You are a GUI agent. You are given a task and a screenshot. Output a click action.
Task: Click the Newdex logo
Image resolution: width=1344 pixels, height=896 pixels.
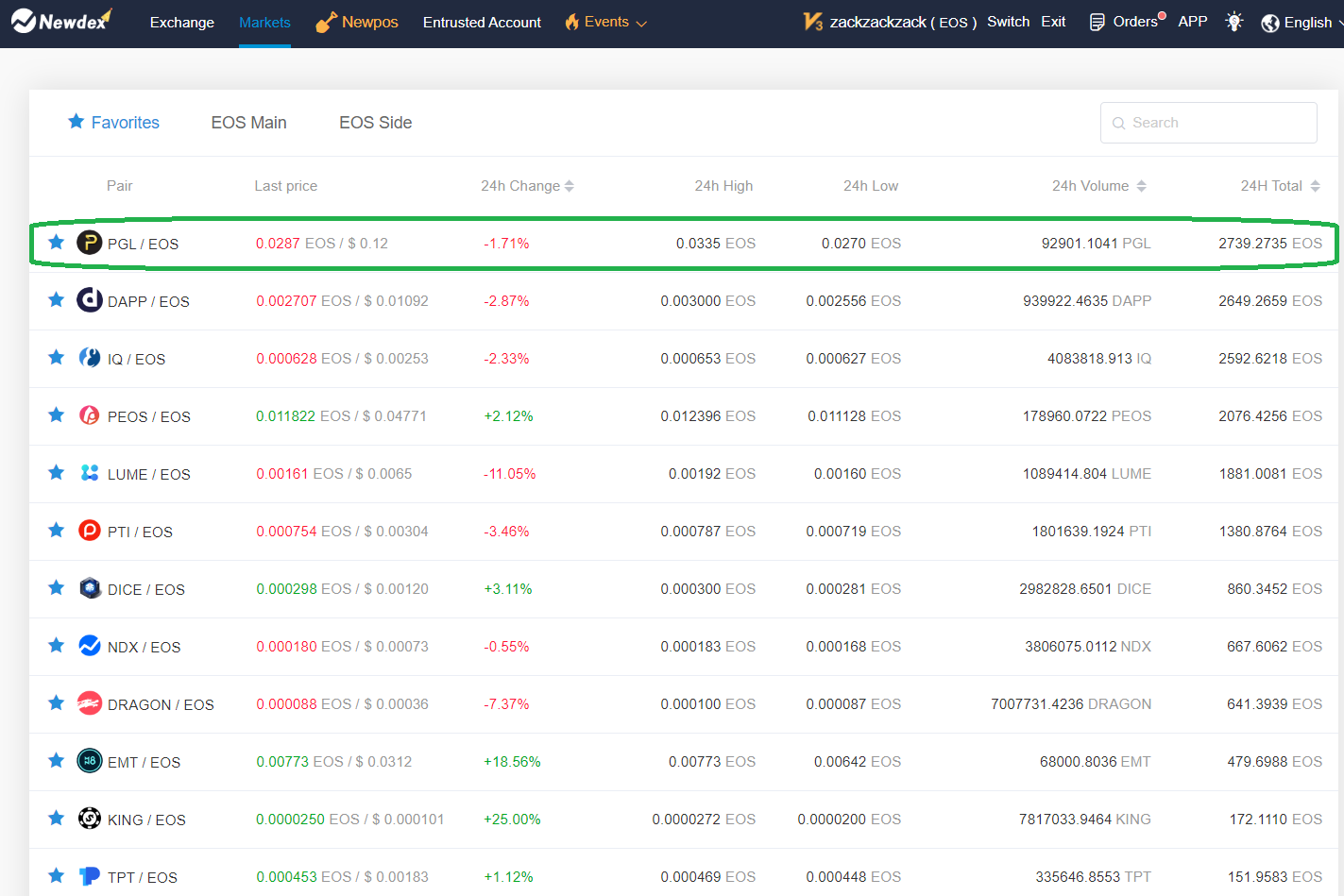61,21
